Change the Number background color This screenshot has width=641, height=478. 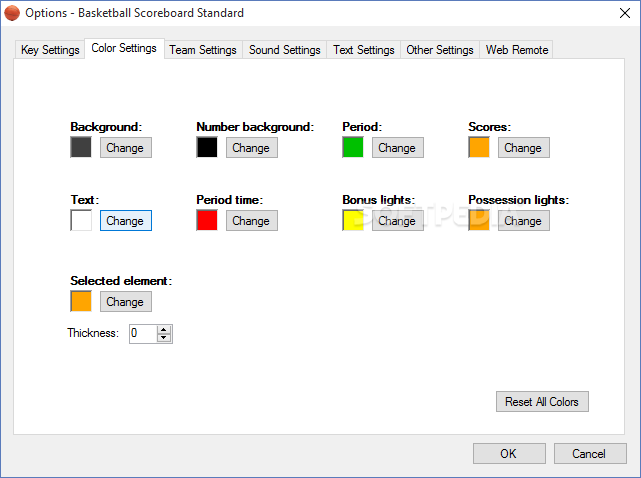[x=251, y=148]
